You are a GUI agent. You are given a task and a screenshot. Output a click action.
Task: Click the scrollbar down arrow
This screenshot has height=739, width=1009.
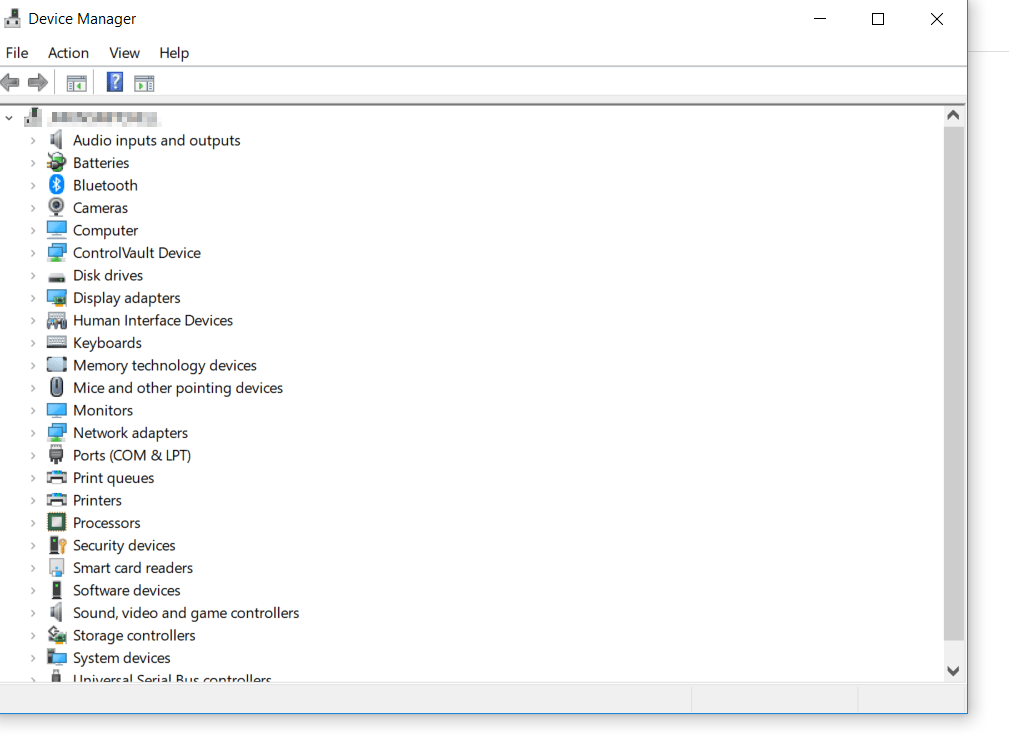tap(952, 670)
